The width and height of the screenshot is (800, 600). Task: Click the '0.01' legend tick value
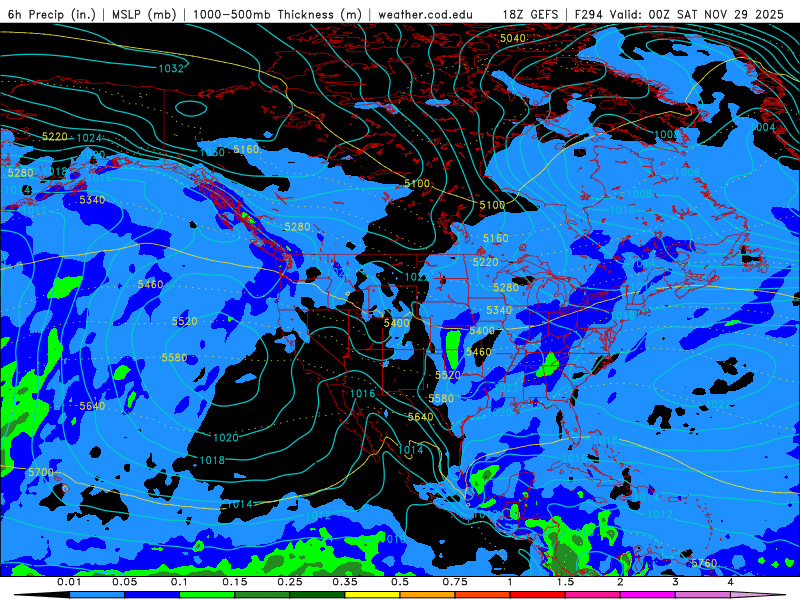(x=69, y=582)
